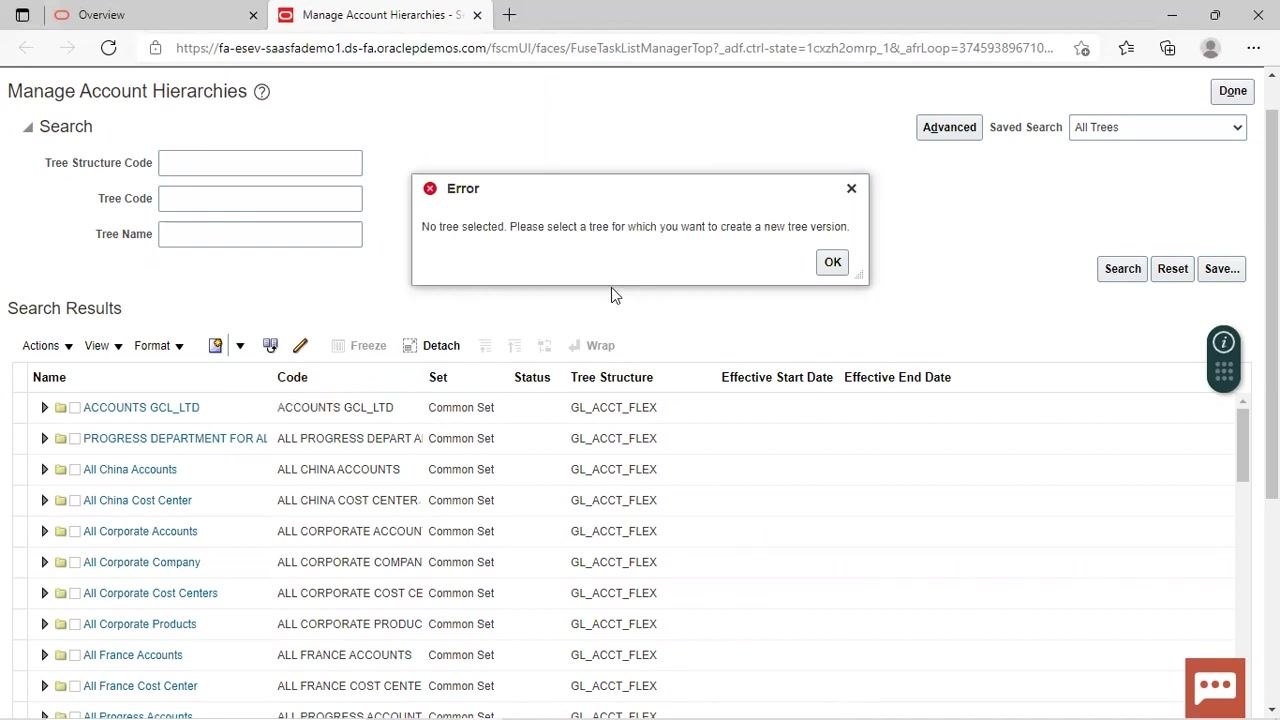Tick the checkbox for All Corporate Accounts

click(x=75, y=532)
